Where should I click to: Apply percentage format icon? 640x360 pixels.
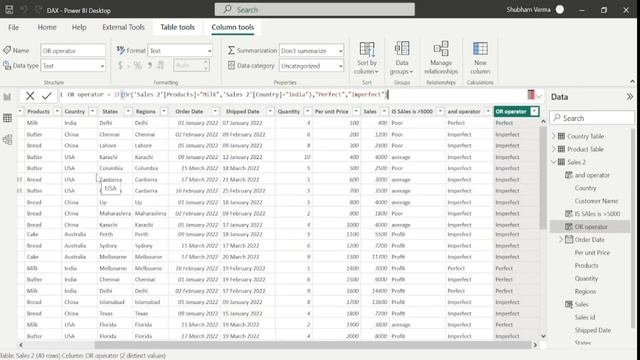(x=138, y=65)
